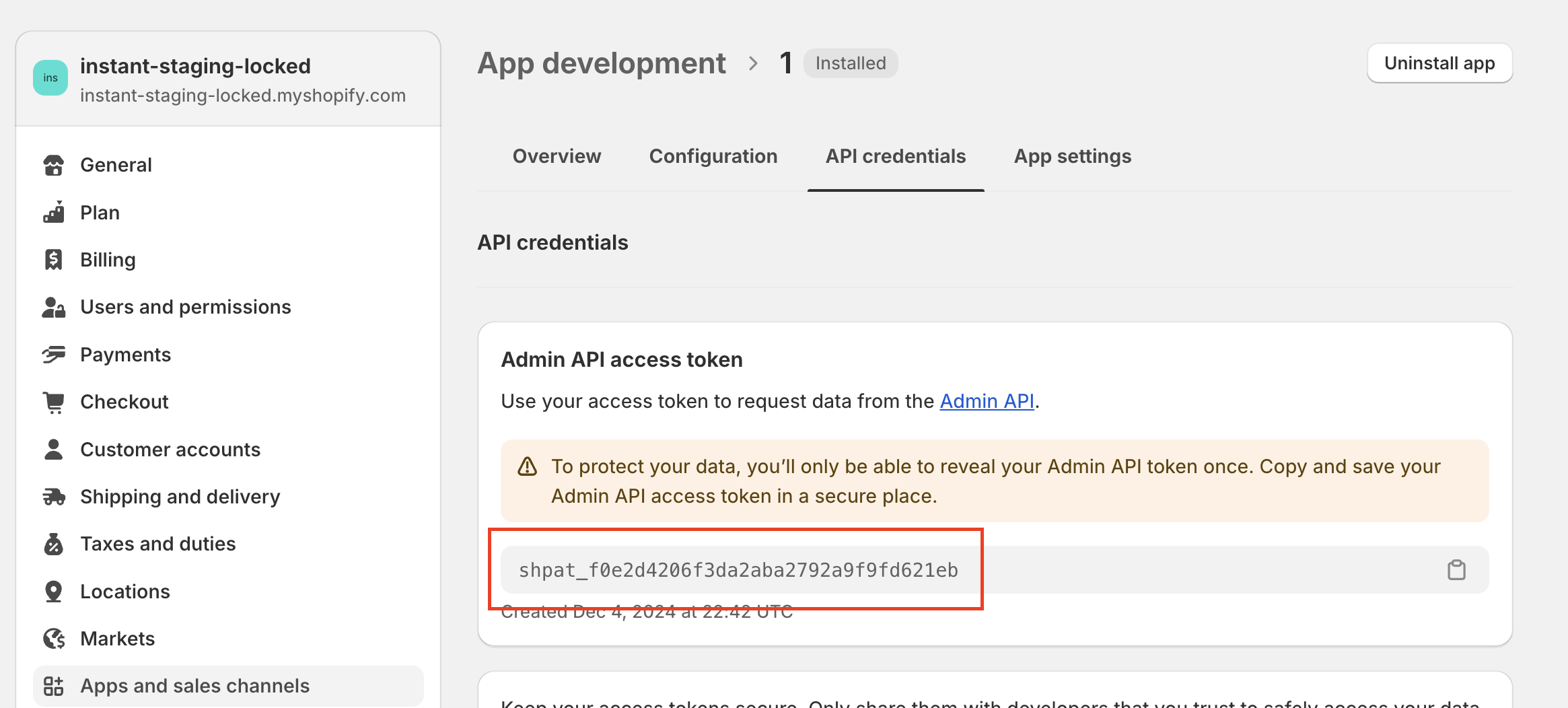Go back to App development breadcrumb
Screen dimensions: 1568x708
click(x=602, y=63)
